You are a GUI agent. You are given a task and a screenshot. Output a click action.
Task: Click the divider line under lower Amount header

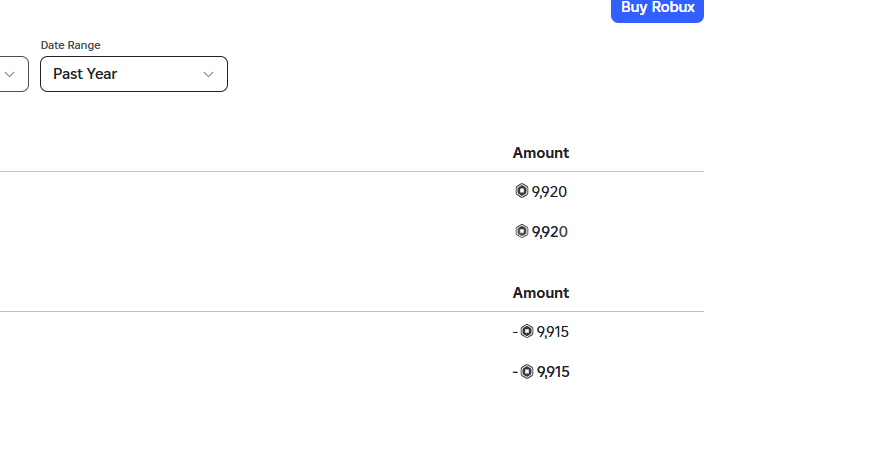click(352, 311)
